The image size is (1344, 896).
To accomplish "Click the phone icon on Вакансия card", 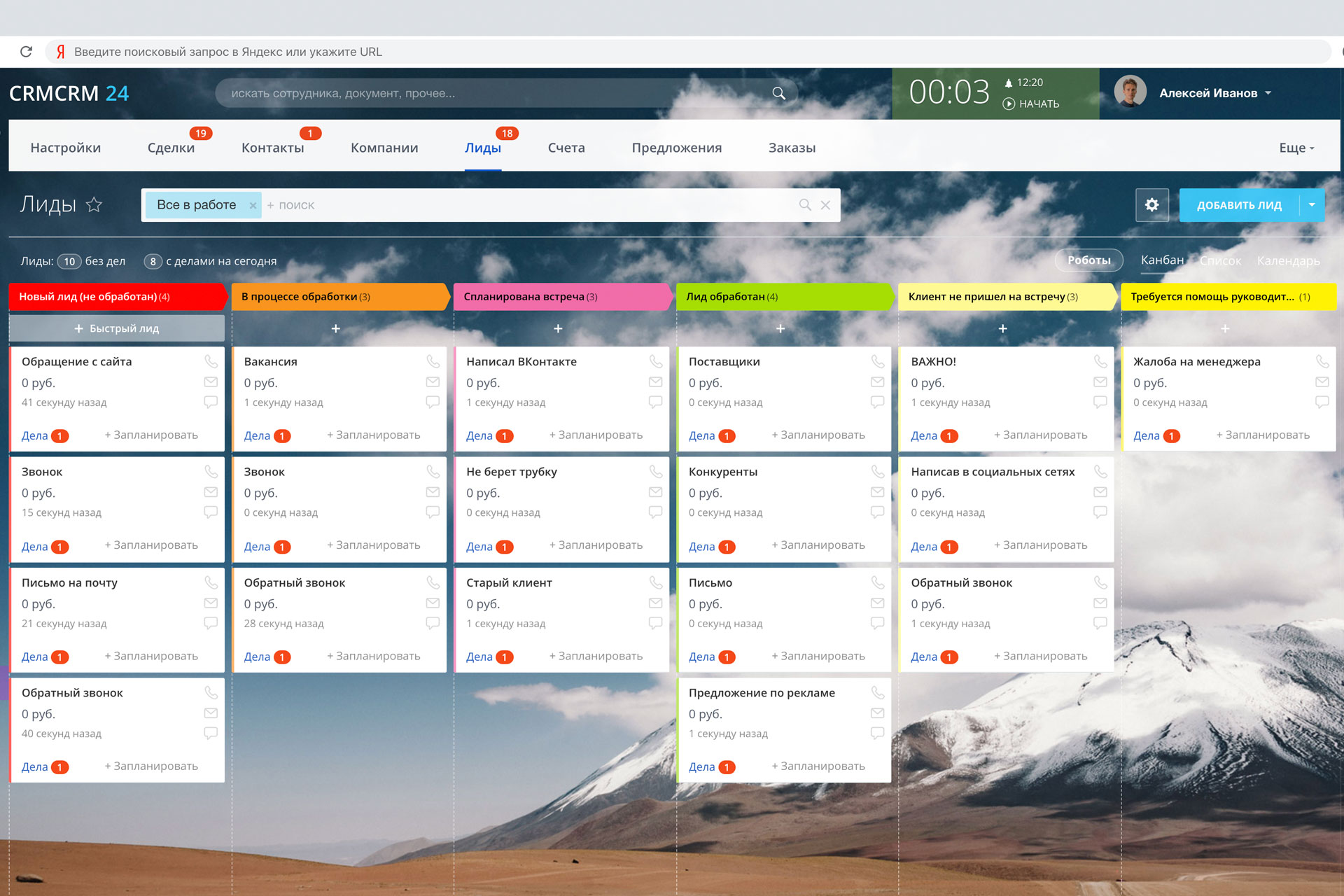I will coord(433,361).
